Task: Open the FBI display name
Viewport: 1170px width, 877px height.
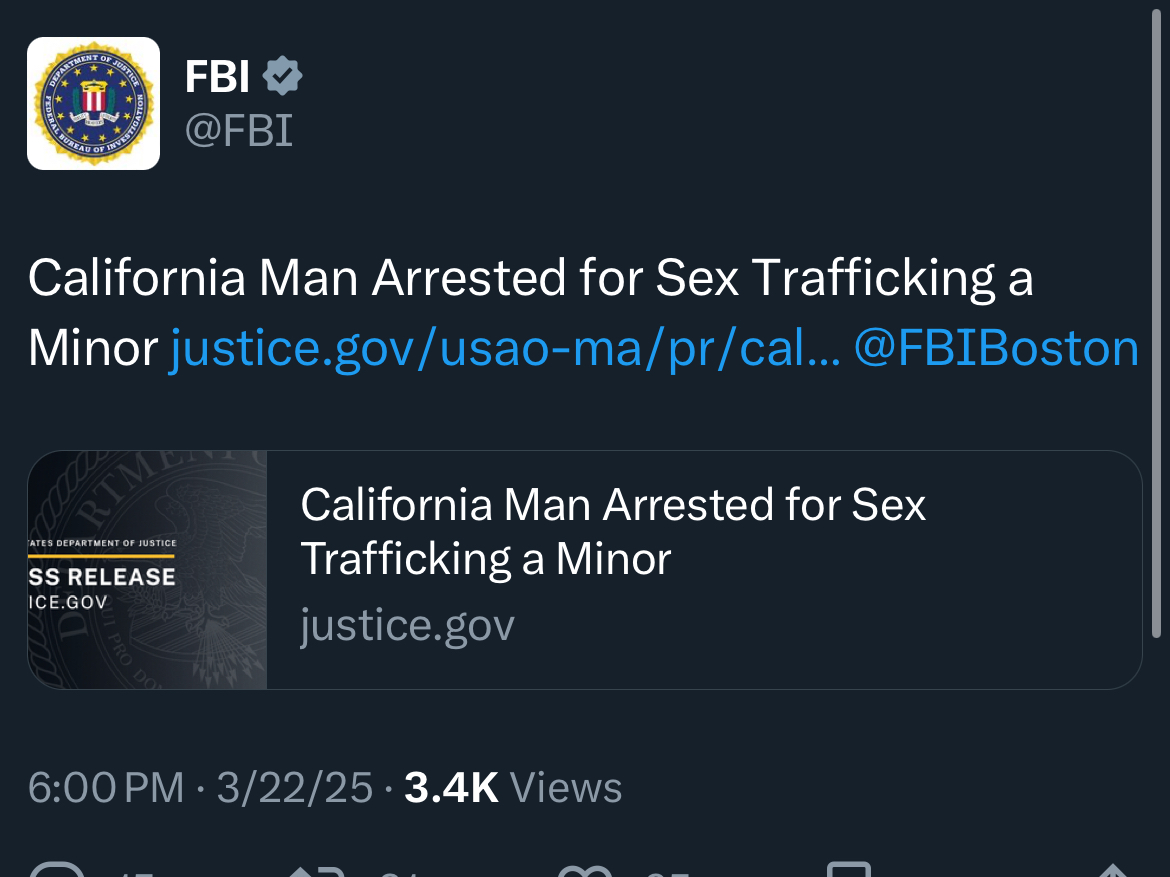Action: [x=217, y=76]
